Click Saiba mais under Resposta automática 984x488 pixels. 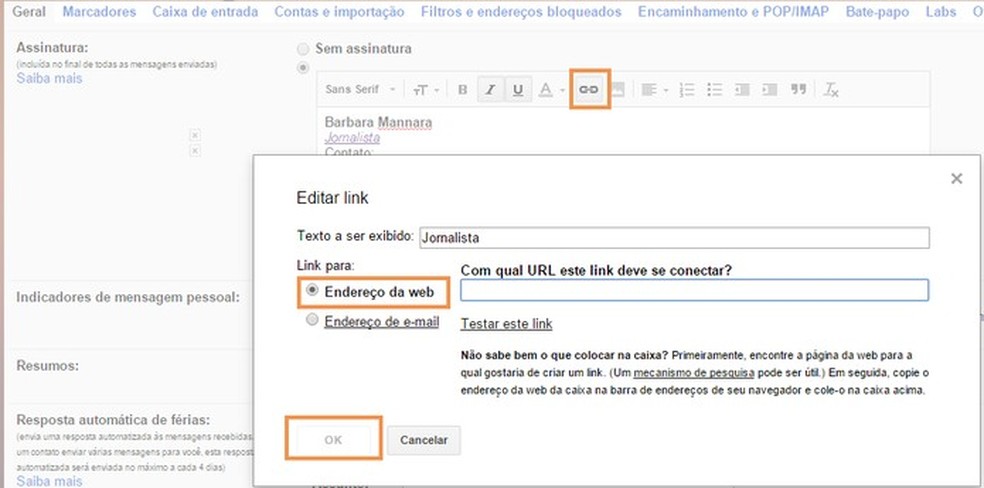(x=49, y=481)
